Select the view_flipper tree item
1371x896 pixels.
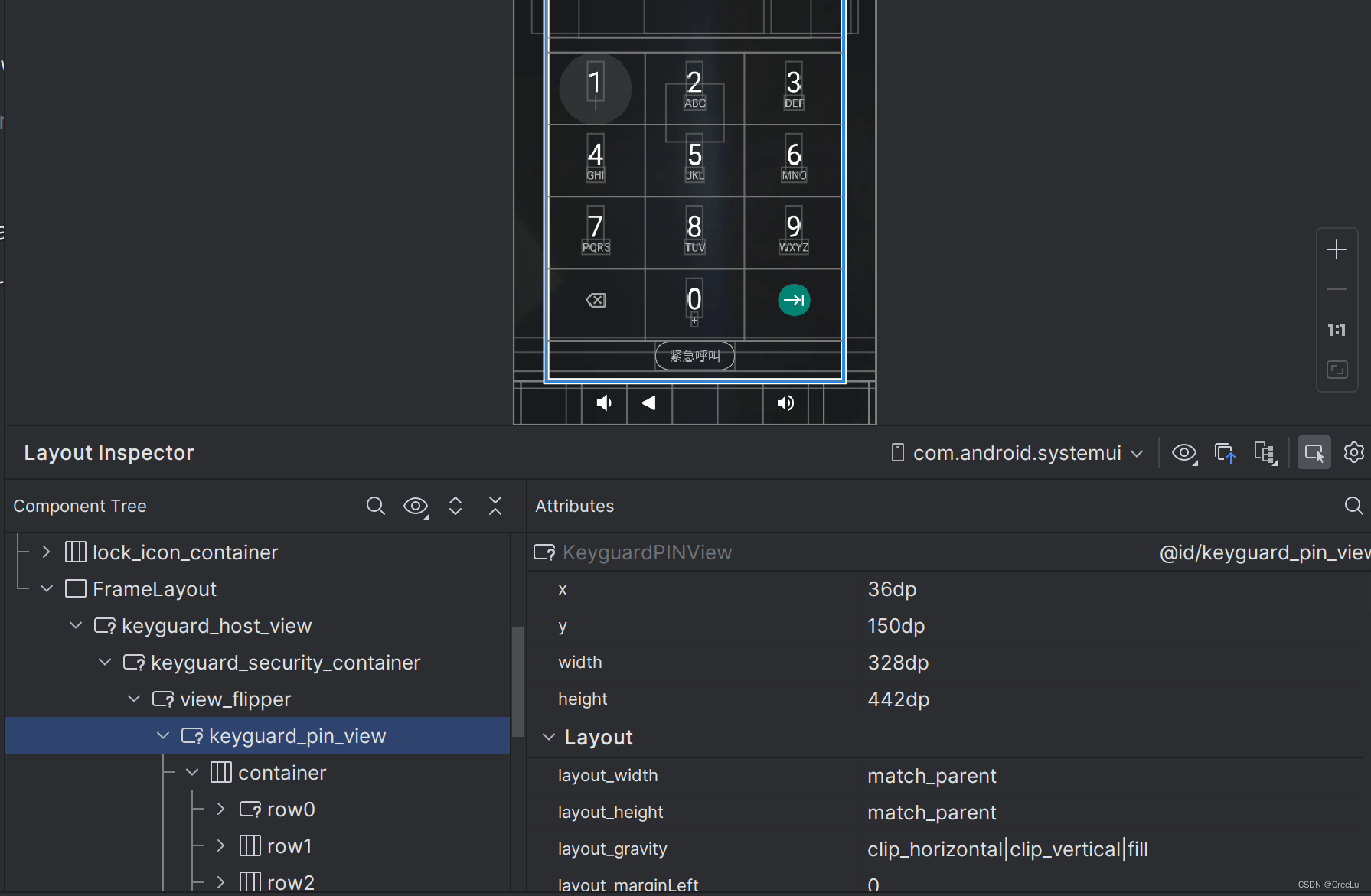(x=234, y=699)
